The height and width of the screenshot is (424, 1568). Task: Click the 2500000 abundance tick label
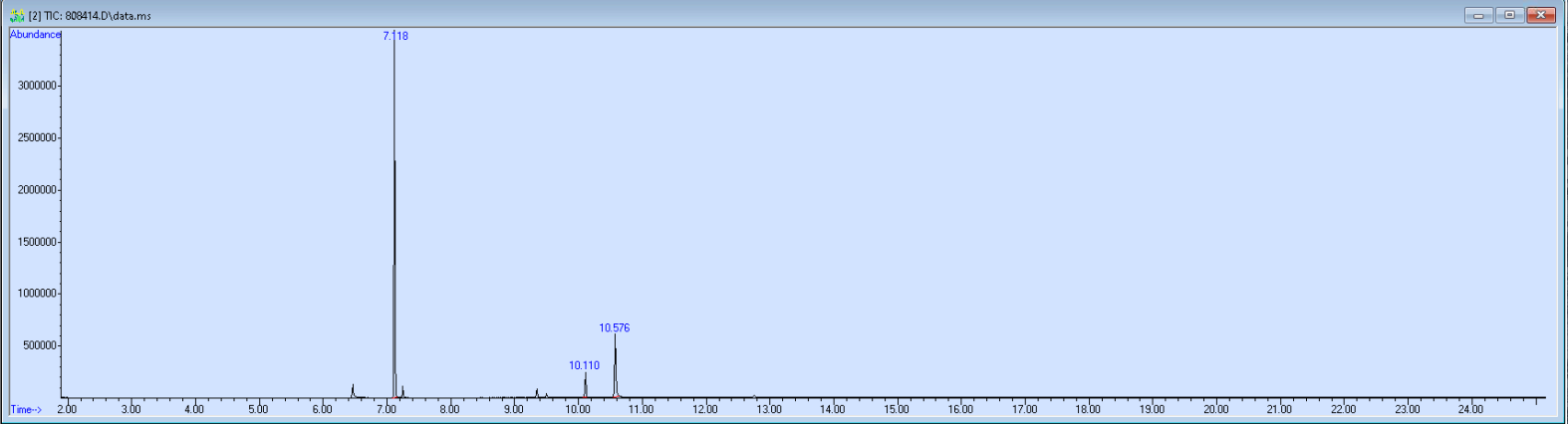(37, 137)
